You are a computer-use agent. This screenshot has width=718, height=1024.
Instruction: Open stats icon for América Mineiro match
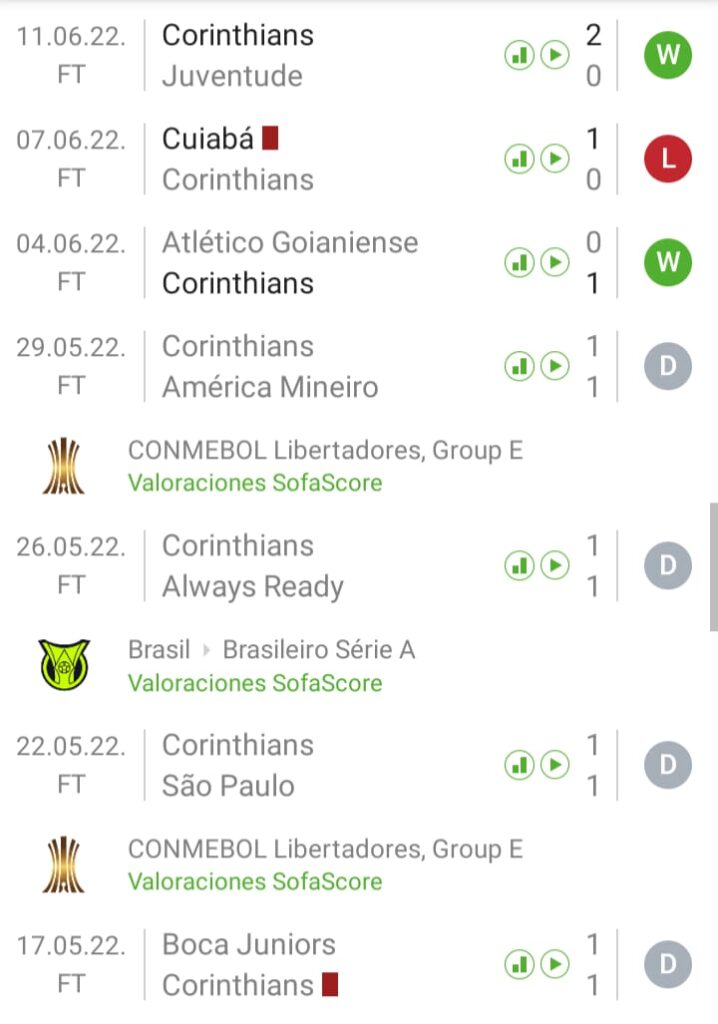tap(519, 366)
